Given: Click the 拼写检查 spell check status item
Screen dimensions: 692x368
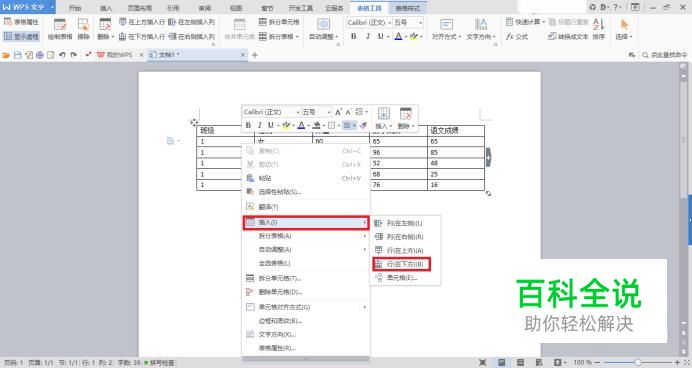Looking at the screenshot, I should [159, 363].
